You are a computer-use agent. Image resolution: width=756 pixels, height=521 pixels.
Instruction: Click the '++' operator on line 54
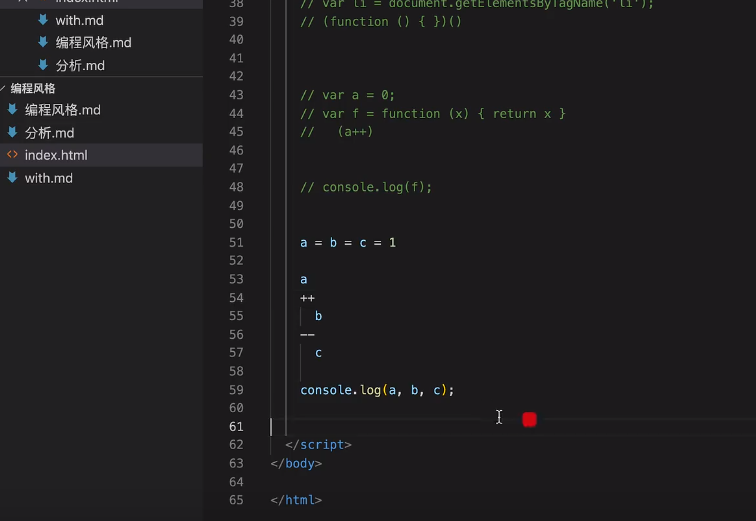point(307,298)
